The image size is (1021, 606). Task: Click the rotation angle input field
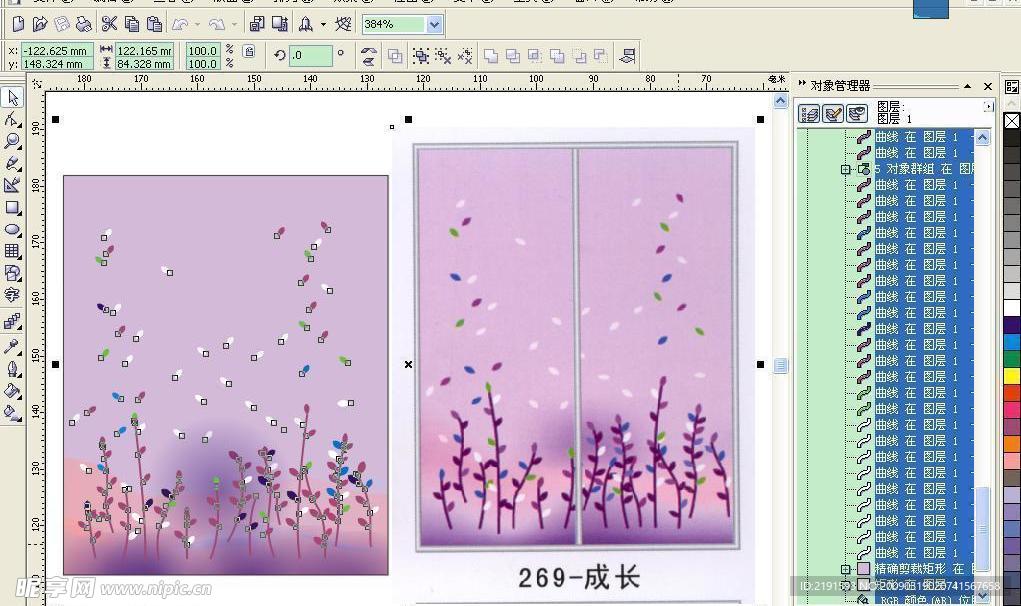311,55
